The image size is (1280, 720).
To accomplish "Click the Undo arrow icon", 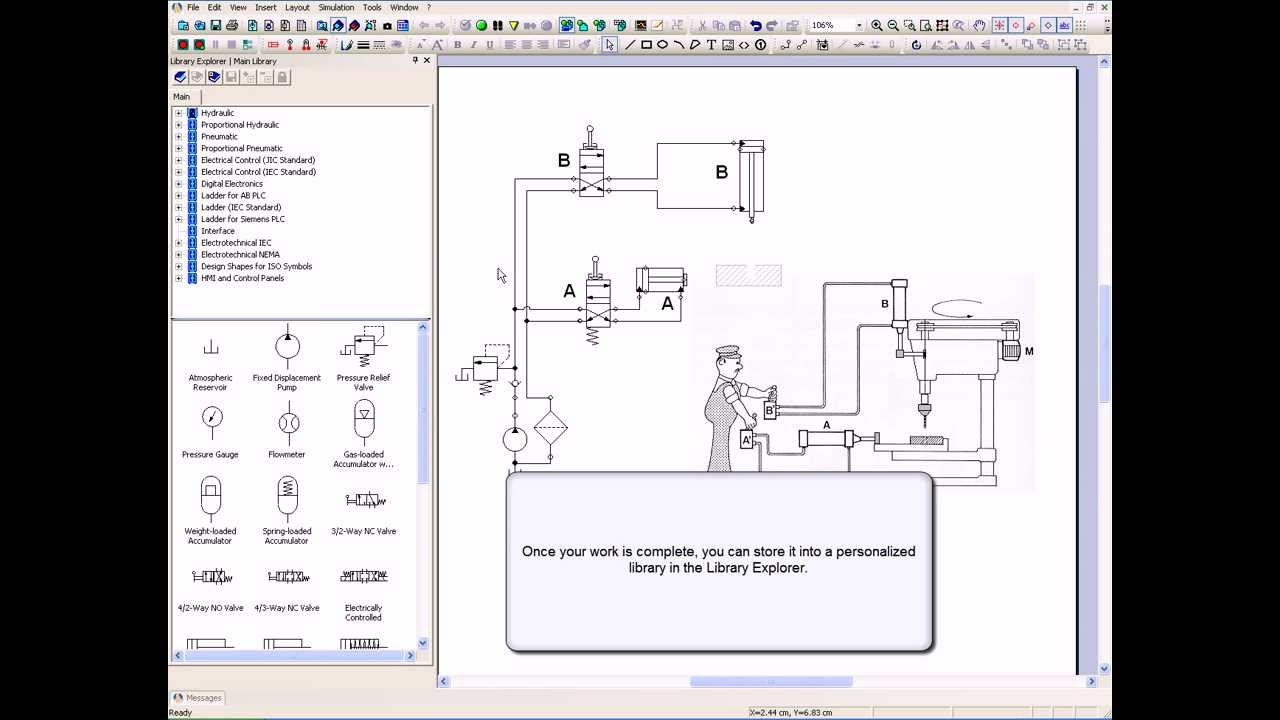I will click(755, 25).
